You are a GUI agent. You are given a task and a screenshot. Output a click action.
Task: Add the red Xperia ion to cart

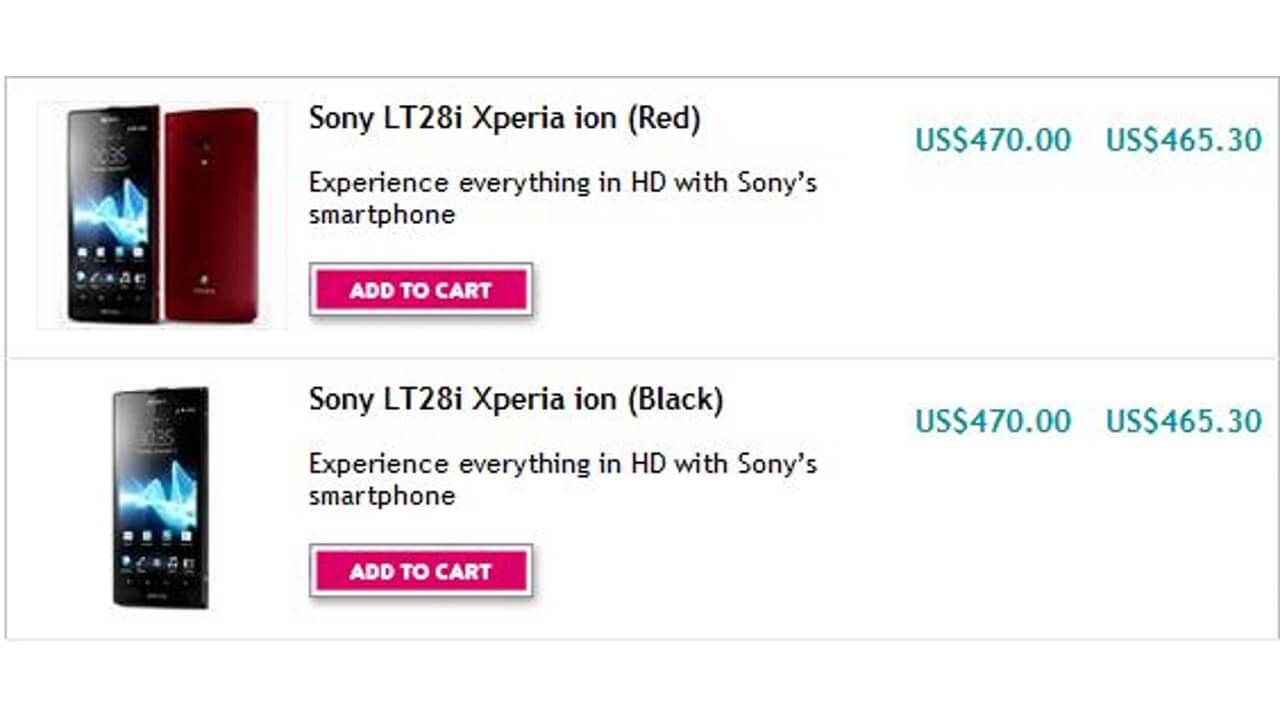point(421,290)
